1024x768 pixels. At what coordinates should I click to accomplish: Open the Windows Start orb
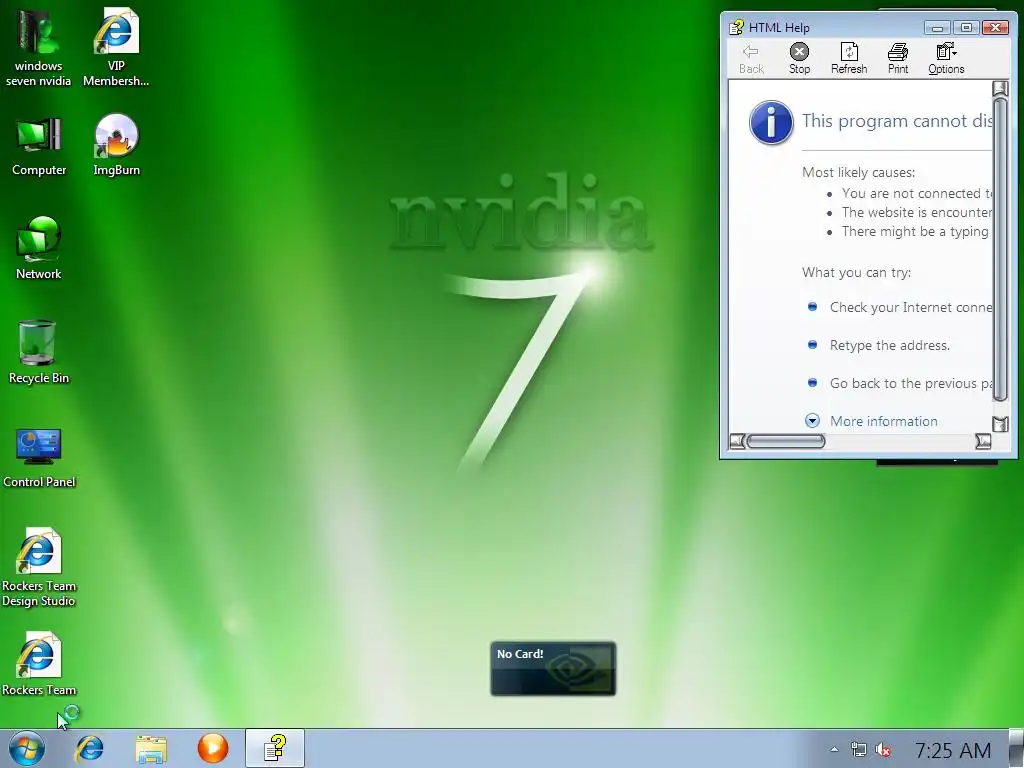[x=27, y=748]
